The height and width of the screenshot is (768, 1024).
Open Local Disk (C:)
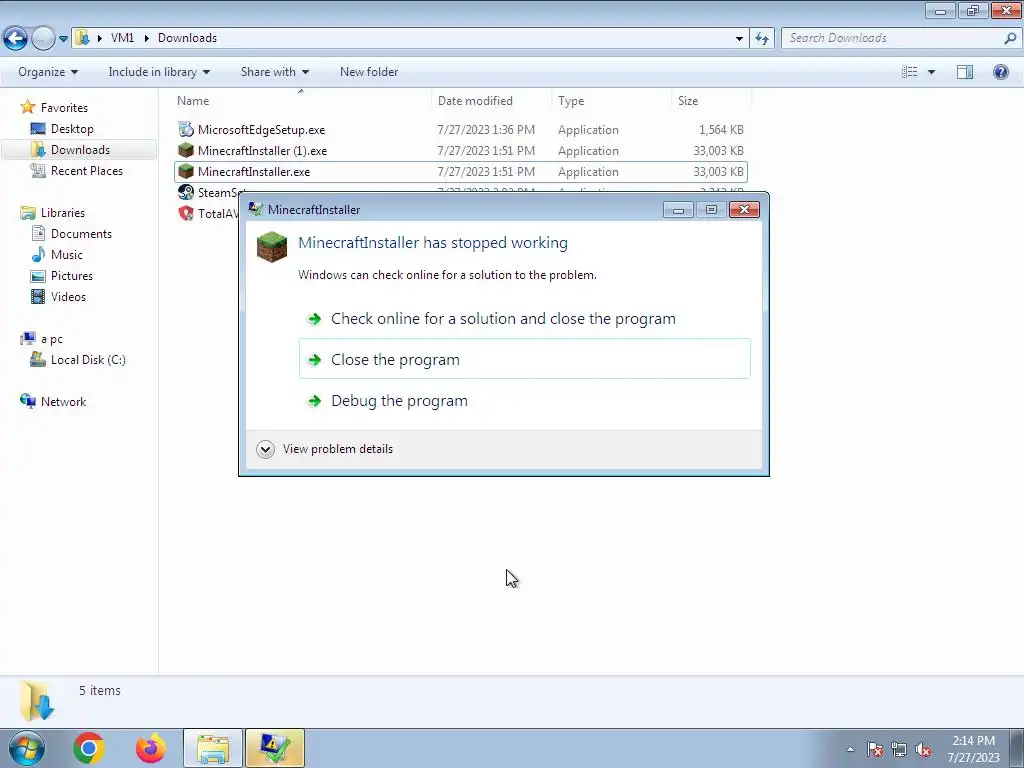pos(78,360)
